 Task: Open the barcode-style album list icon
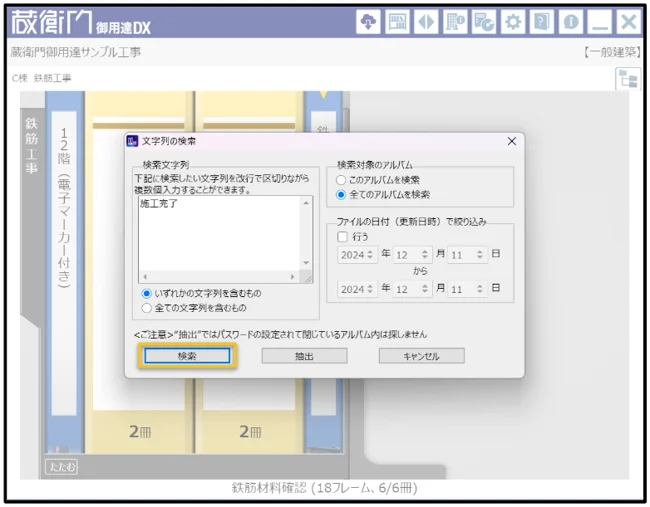pyautogui.click(x=397, y=22)
